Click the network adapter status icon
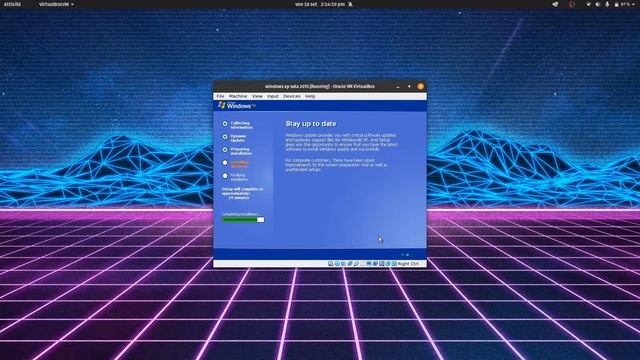 349,264
